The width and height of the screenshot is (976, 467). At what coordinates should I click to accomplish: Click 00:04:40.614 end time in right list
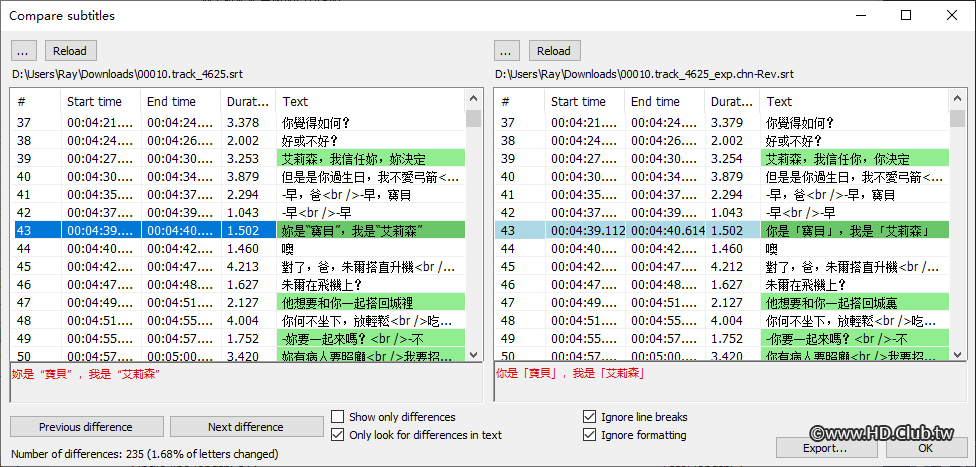pyautogui.click(x=668, y=230)
